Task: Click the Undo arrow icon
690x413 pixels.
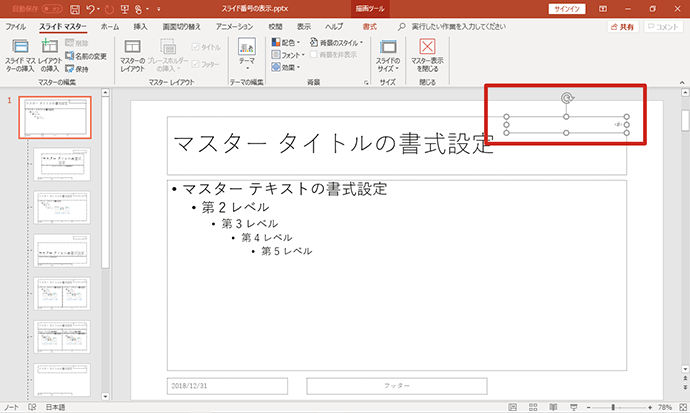Action: click(90, 9)
